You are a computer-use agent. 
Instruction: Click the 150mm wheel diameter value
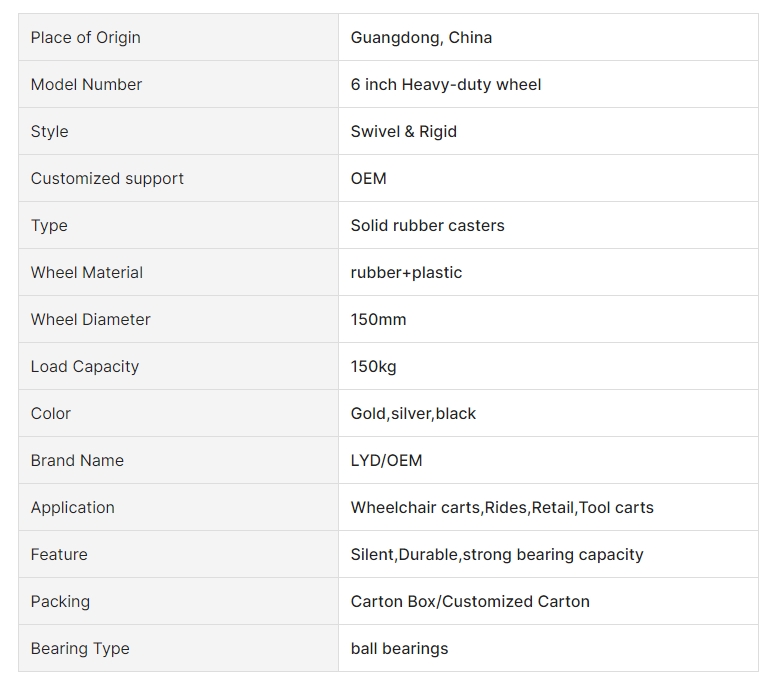pyautogui.click(x=378, y=319)
